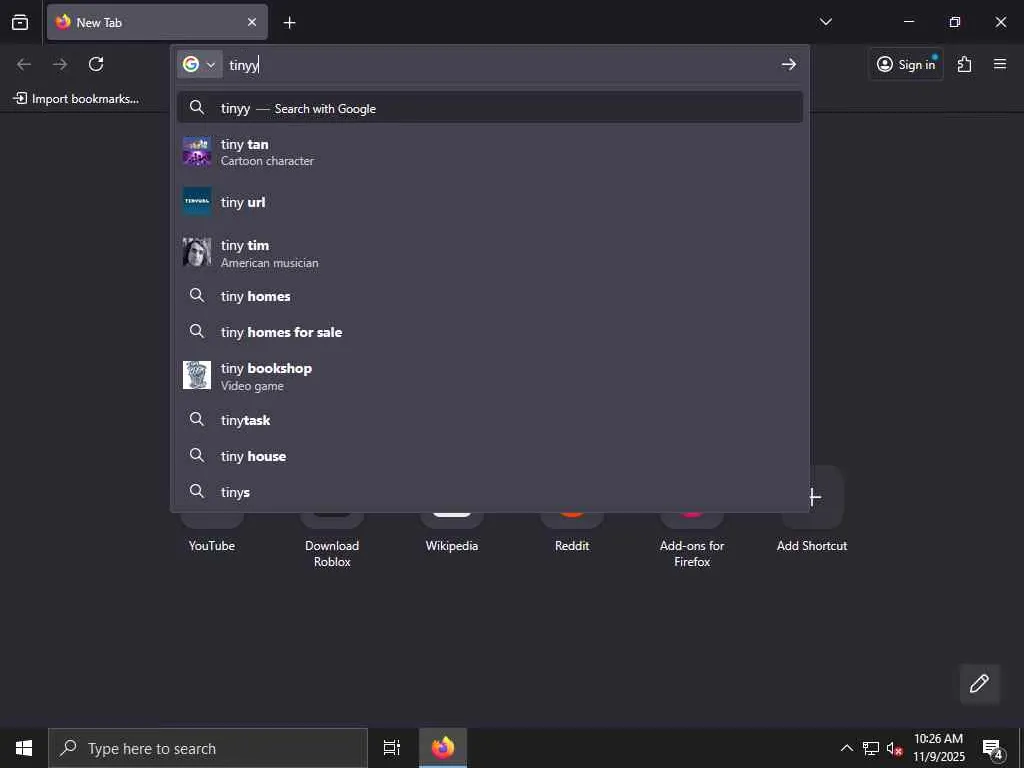Open the clock showing 10:26 AM

938,748
